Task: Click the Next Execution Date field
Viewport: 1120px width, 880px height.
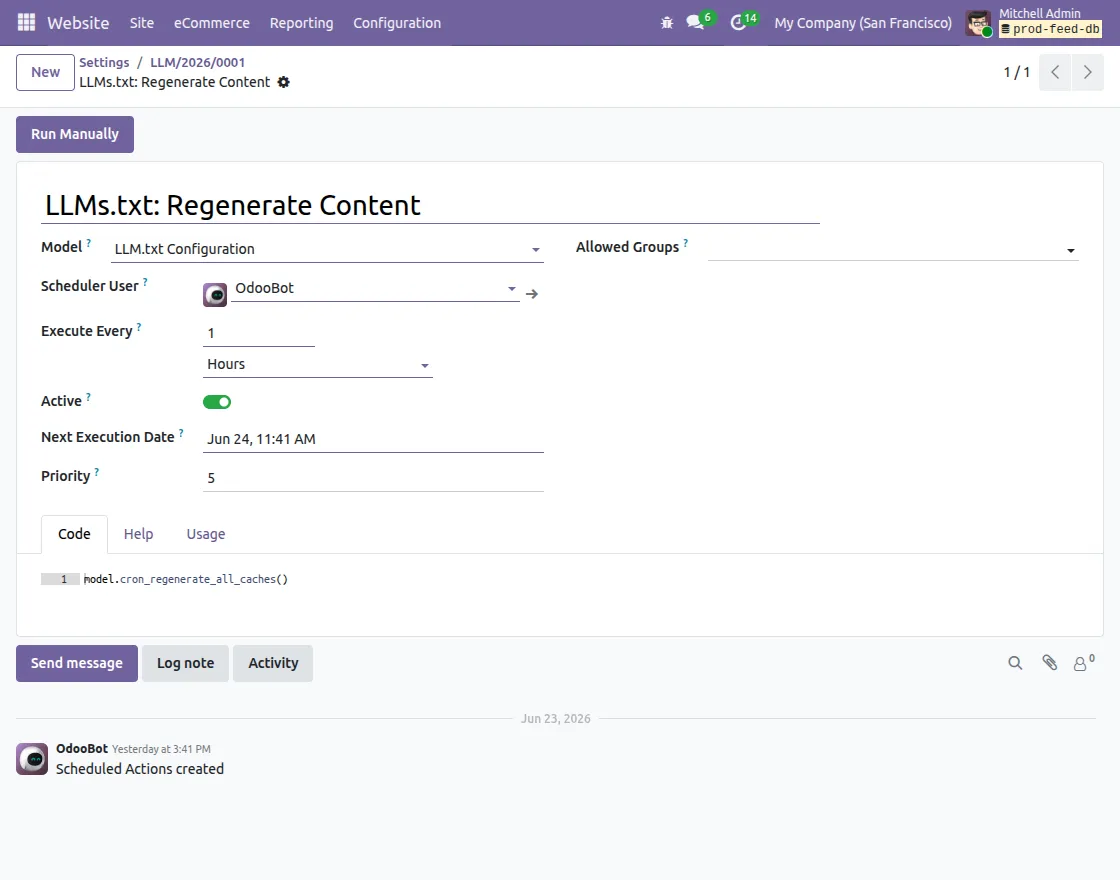Action: click(x=374, y=439)
